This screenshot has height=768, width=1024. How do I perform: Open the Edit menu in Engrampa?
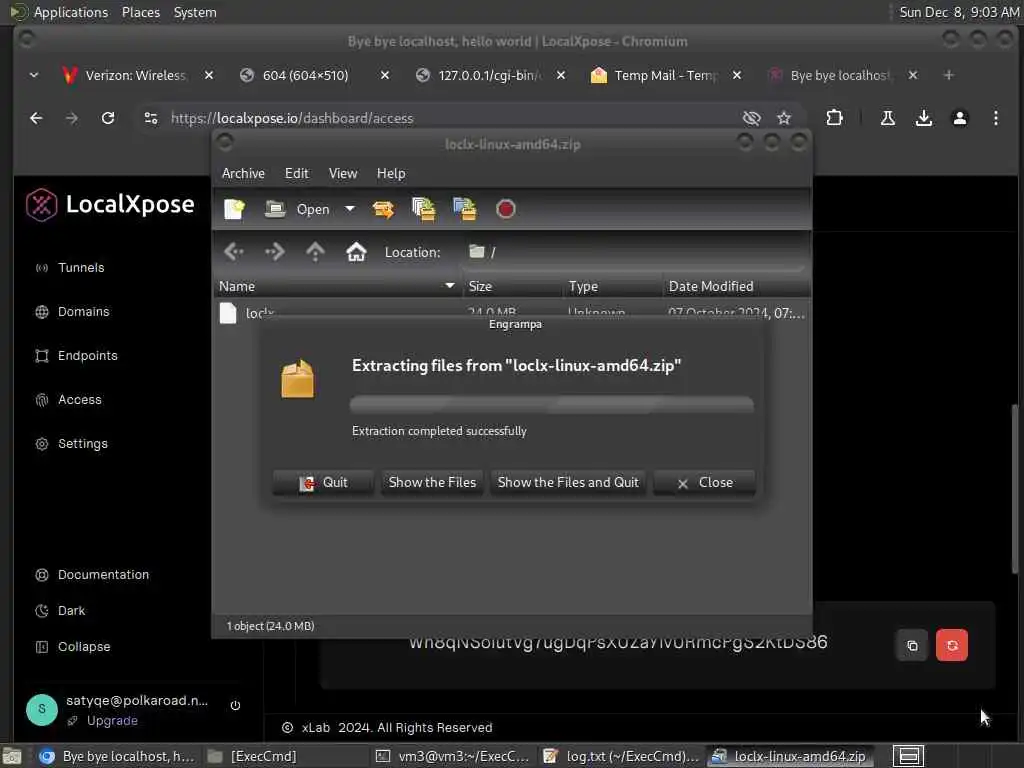(296, 173)
